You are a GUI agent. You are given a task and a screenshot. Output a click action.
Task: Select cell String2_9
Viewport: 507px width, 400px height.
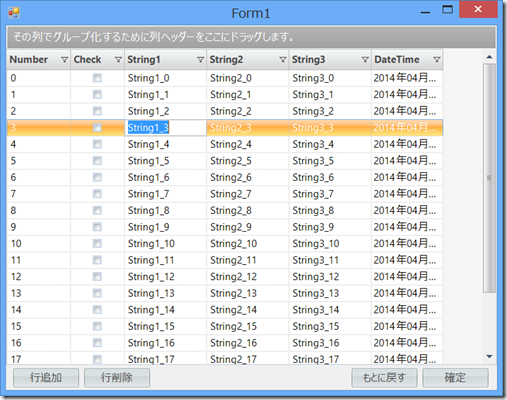pyautogui.click(x=248, y=227)
